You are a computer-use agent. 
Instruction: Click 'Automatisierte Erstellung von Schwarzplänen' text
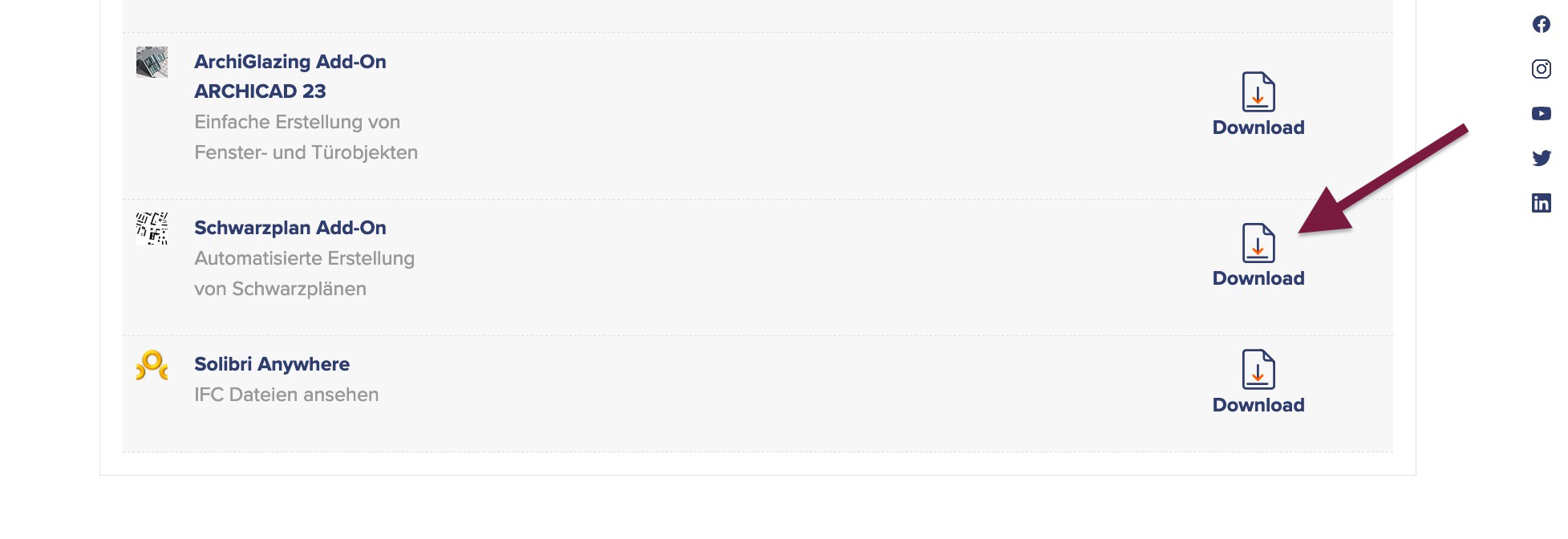[x=305, y=274]
